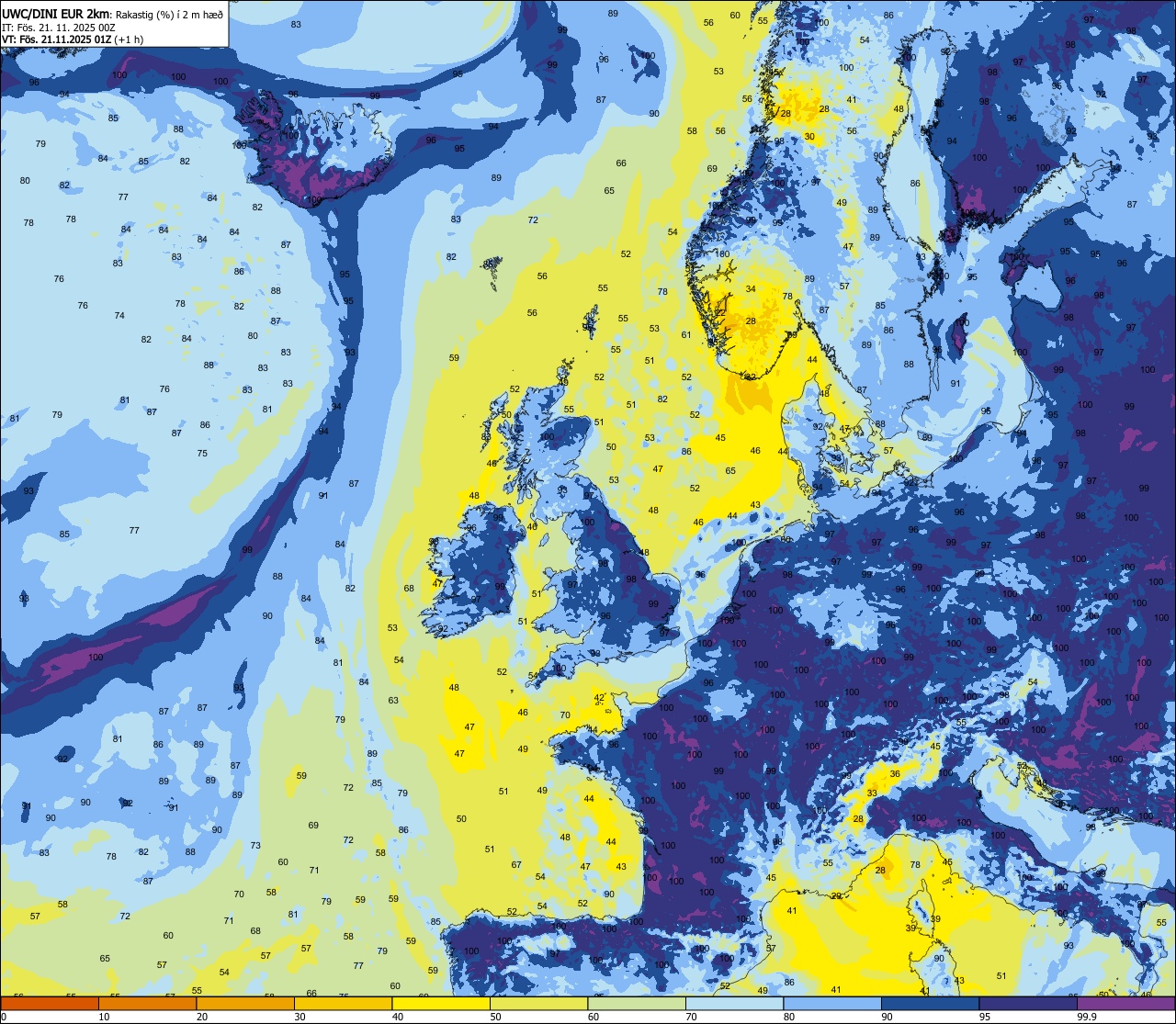1176x1024 pixels.
Task: Click the 90–95% dark blue legend swatch
Action: (x=930, y=1003)
